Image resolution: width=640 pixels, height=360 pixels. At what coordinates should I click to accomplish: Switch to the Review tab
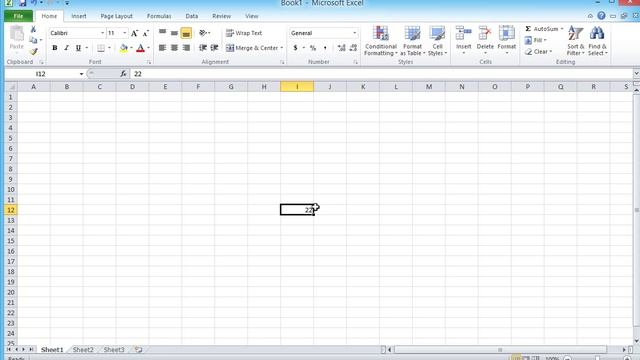point(221,16)
